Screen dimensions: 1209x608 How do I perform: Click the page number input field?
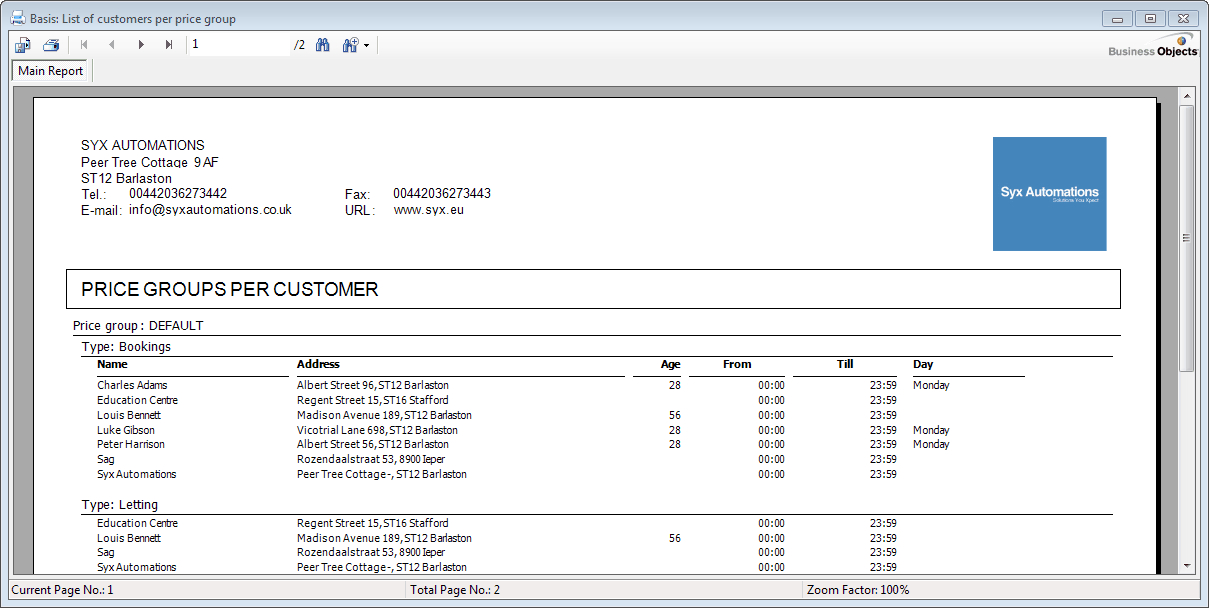238,45
